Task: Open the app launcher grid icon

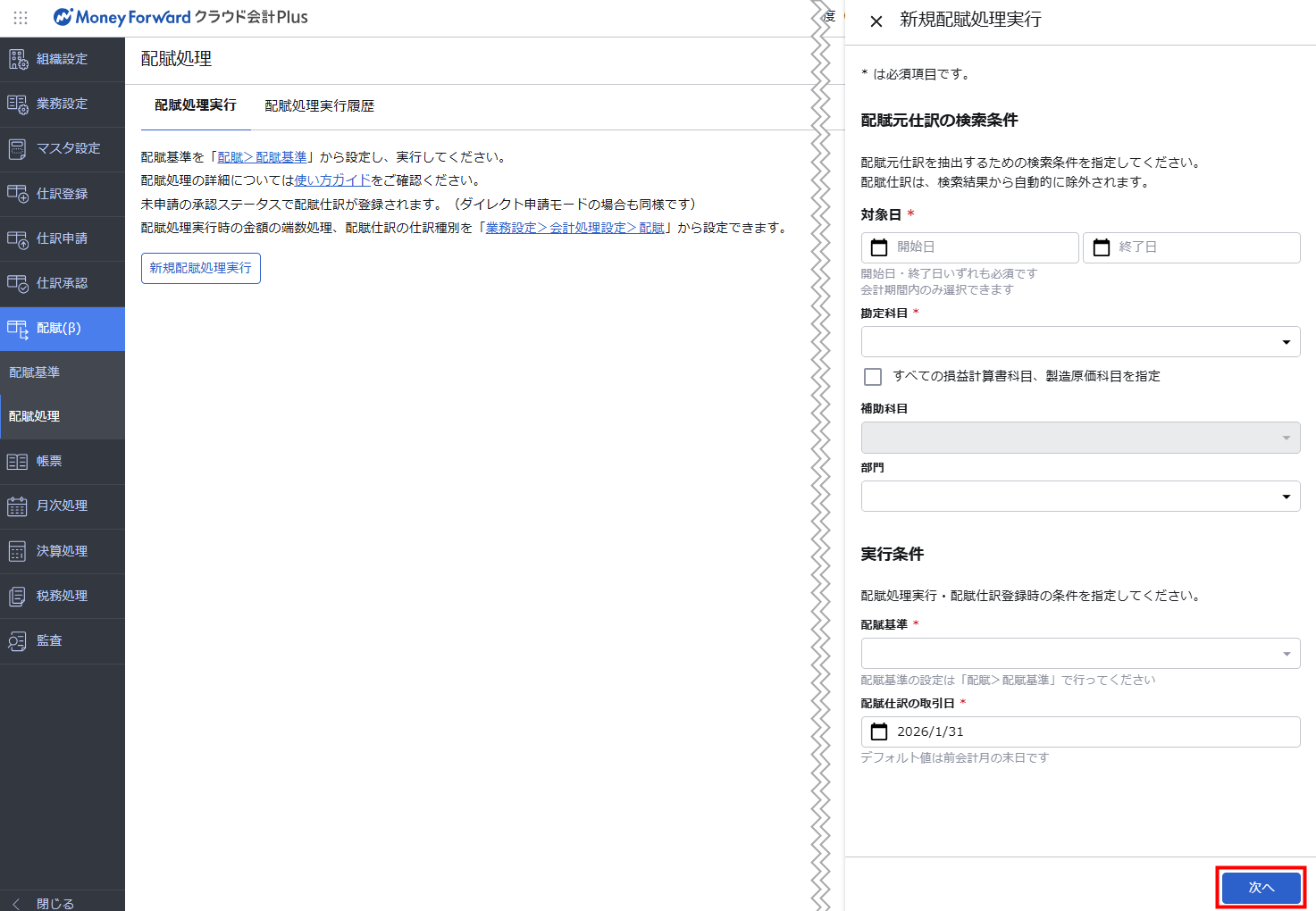Action: (21, 17)
